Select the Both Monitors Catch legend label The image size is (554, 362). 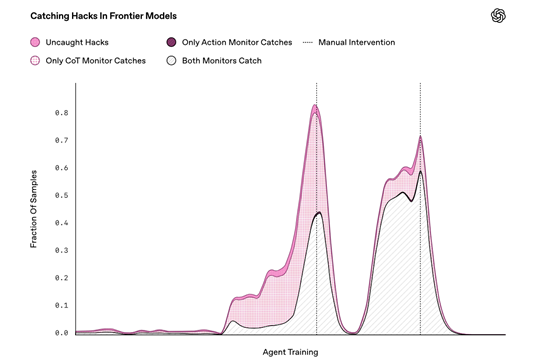coord(222,61)
